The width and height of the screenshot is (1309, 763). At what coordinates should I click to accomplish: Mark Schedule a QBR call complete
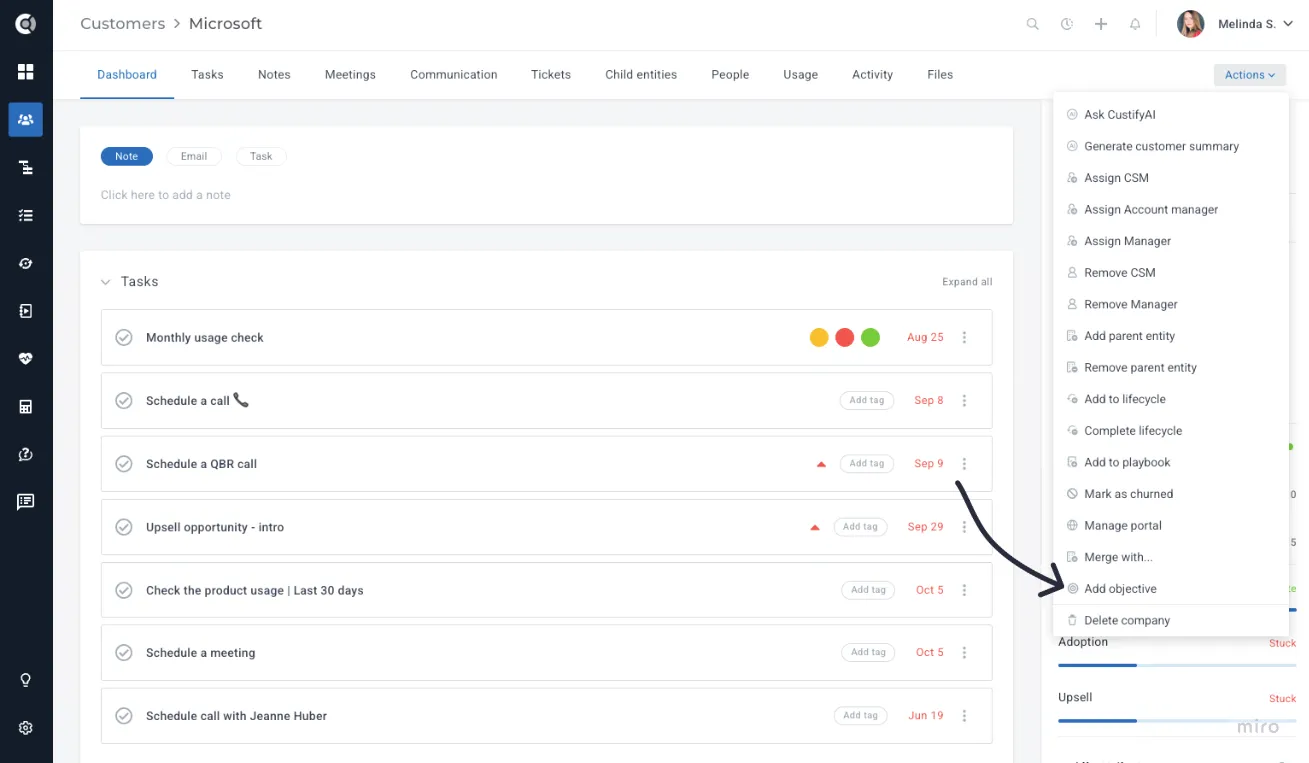(x=124, y=464)
